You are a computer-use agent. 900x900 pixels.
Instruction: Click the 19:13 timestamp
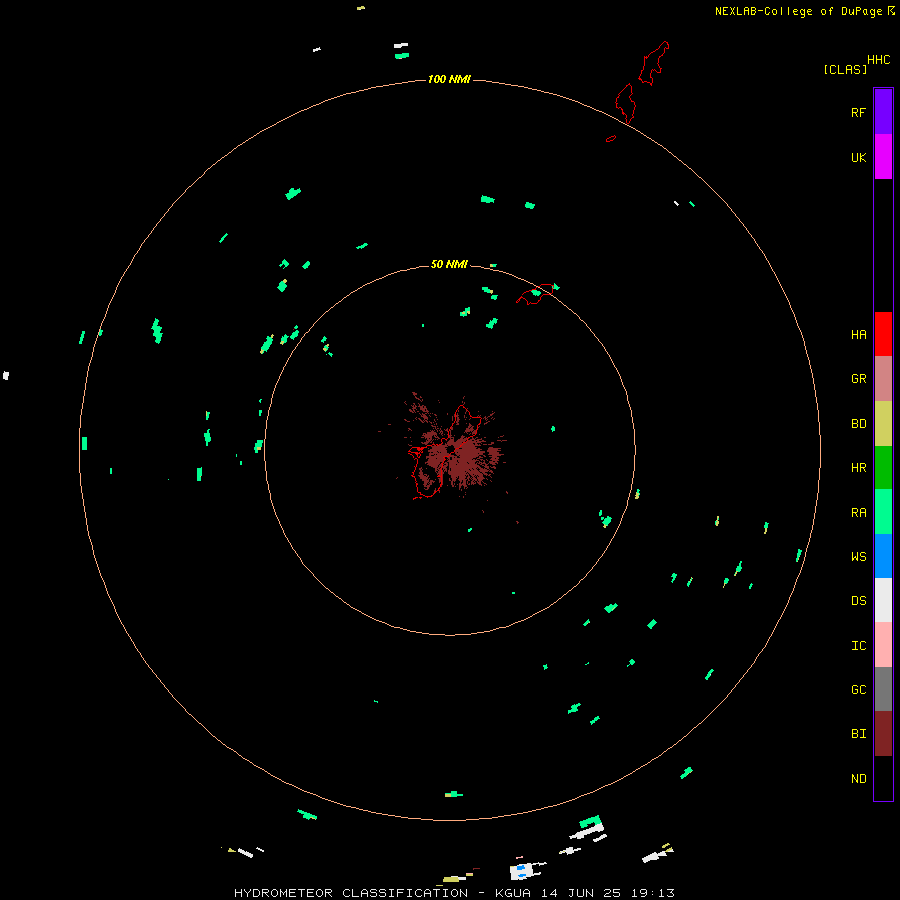[652, 893]
